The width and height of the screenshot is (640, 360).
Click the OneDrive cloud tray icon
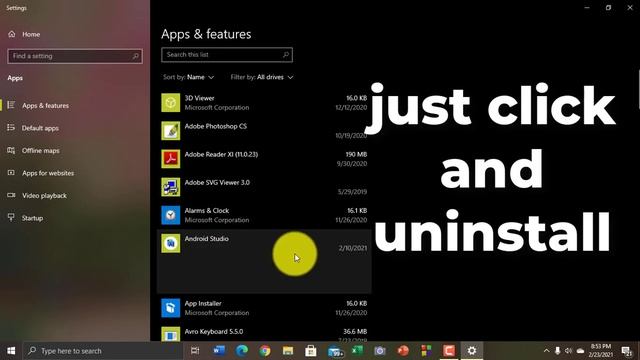click(580, 351)
